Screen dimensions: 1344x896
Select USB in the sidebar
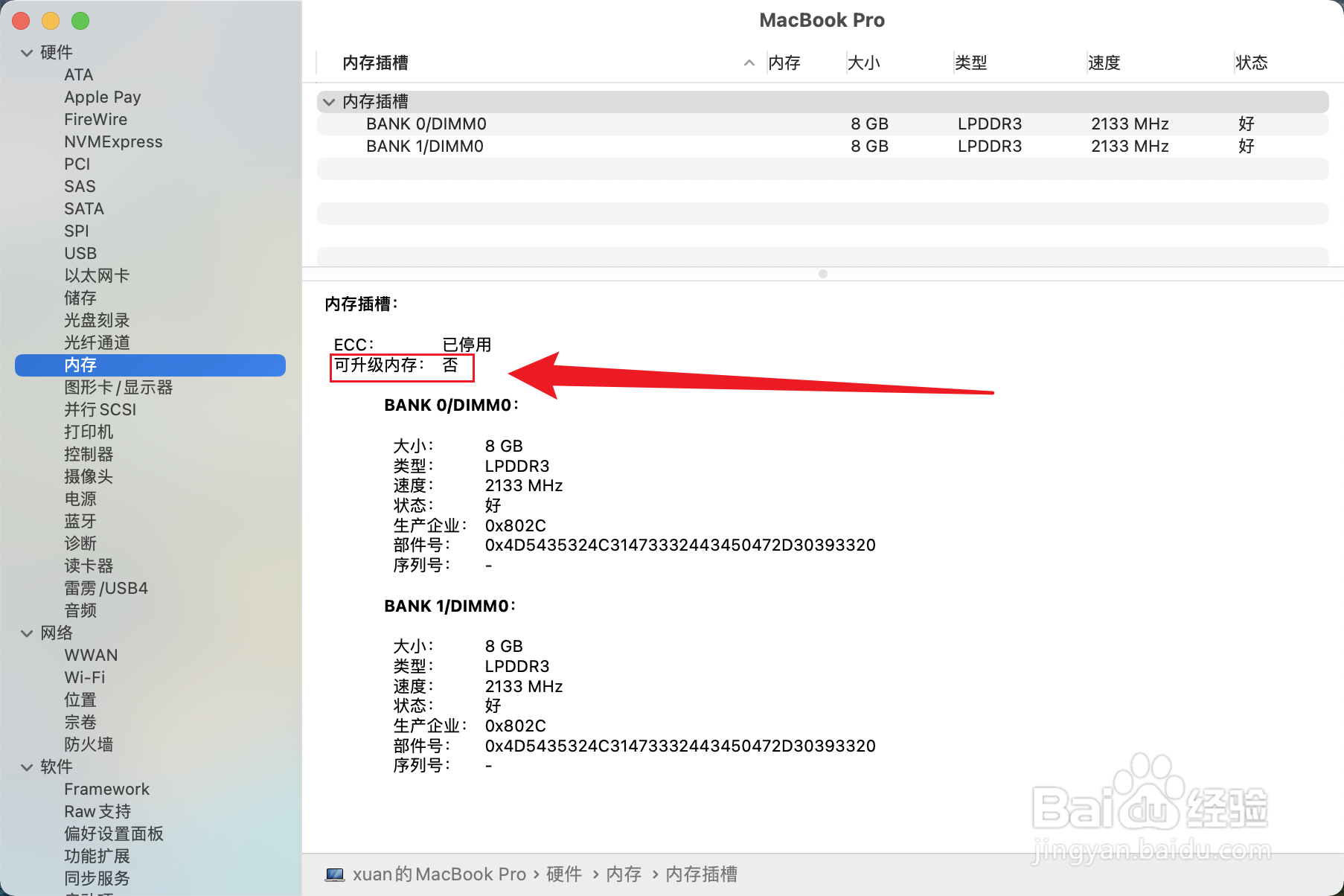(80, 254)
